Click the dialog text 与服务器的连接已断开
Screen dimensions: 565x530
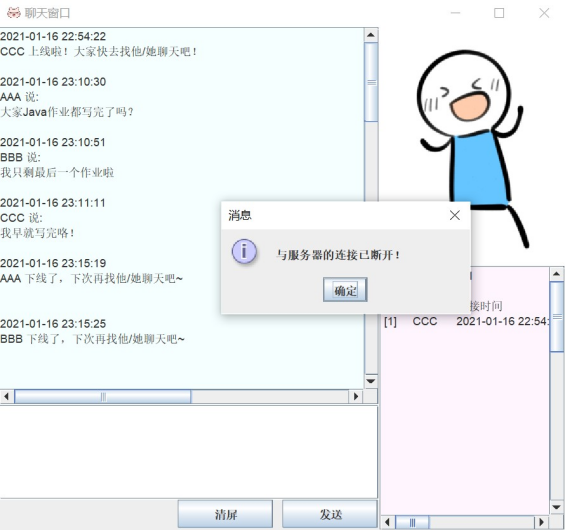pos(338,255)
